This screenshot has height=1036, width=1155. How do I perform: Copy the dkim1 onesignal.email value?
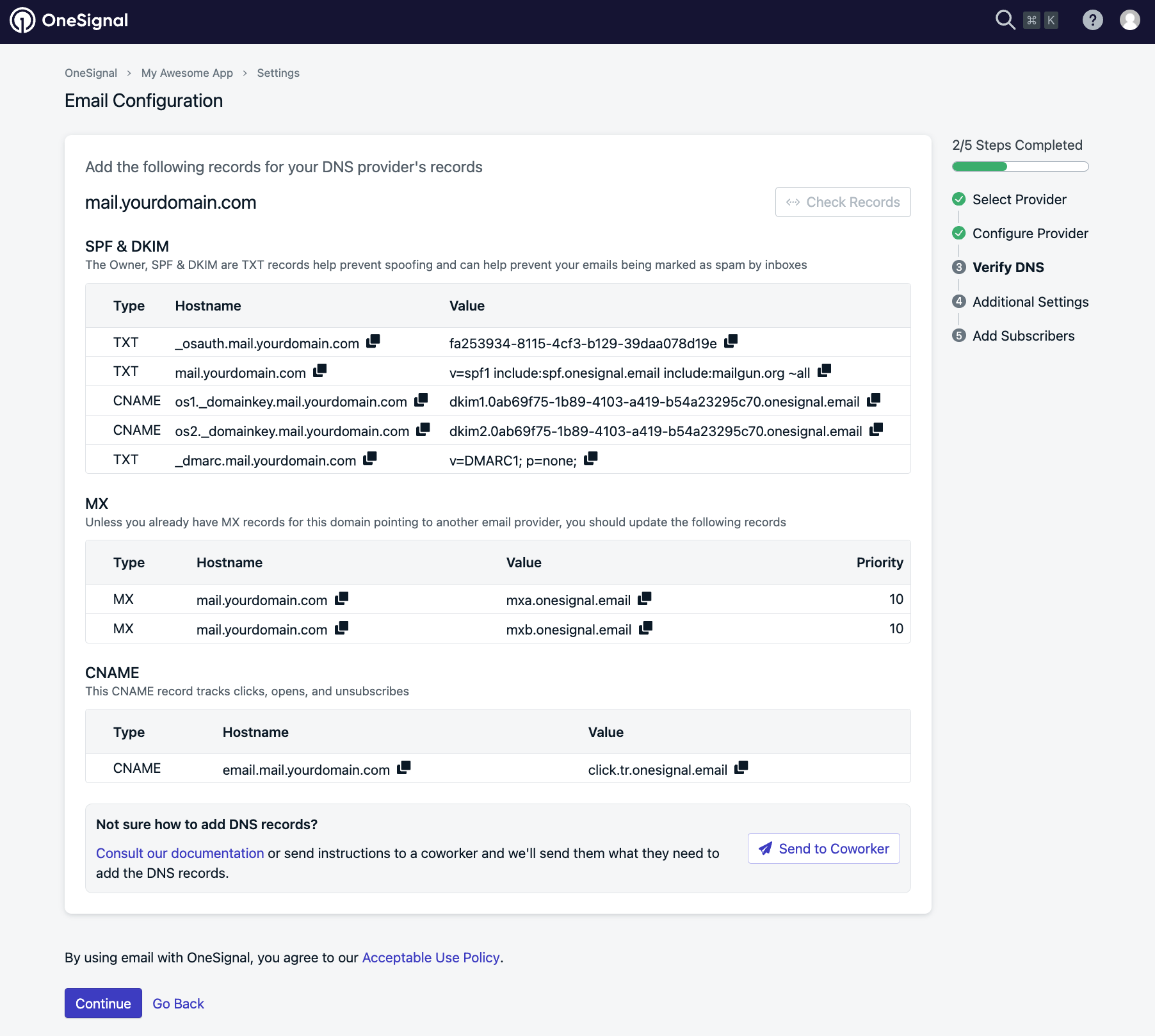873,400
